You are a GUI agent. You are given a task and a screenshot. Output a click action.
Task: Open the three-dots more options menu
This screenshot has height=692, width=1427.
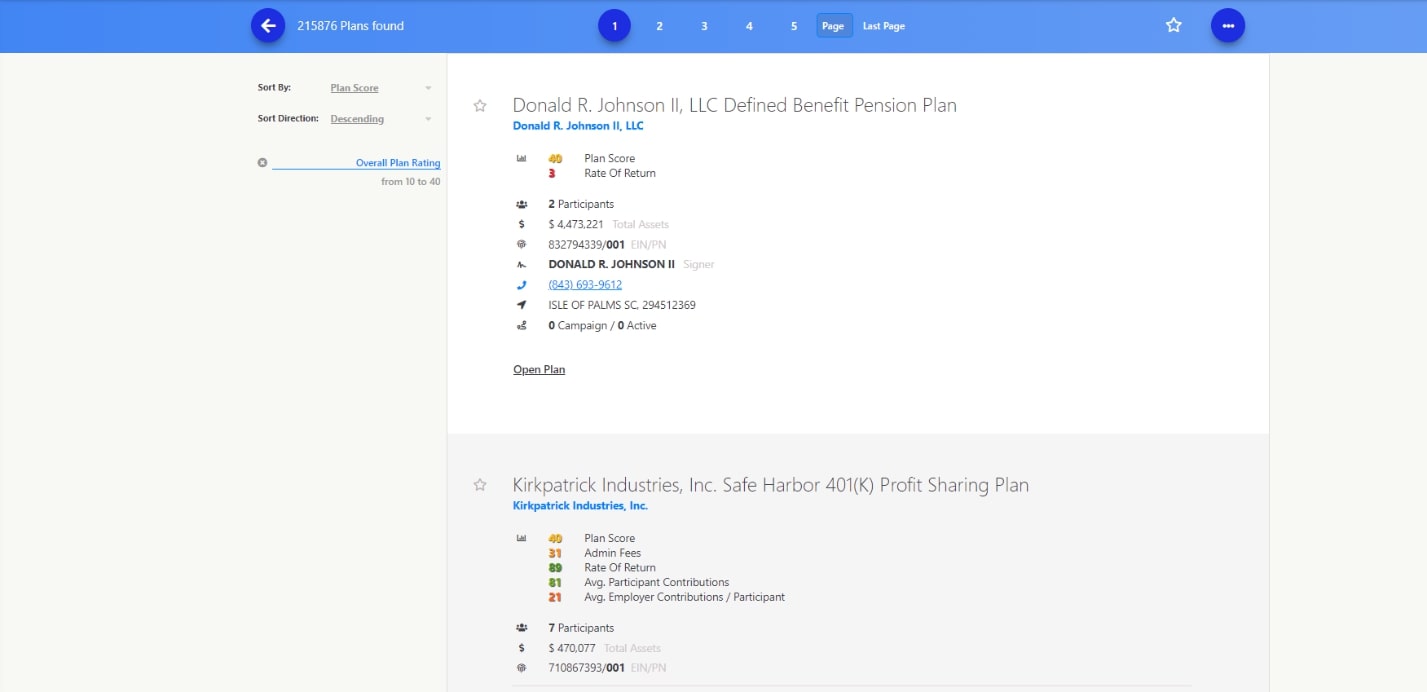(1228, 26)
